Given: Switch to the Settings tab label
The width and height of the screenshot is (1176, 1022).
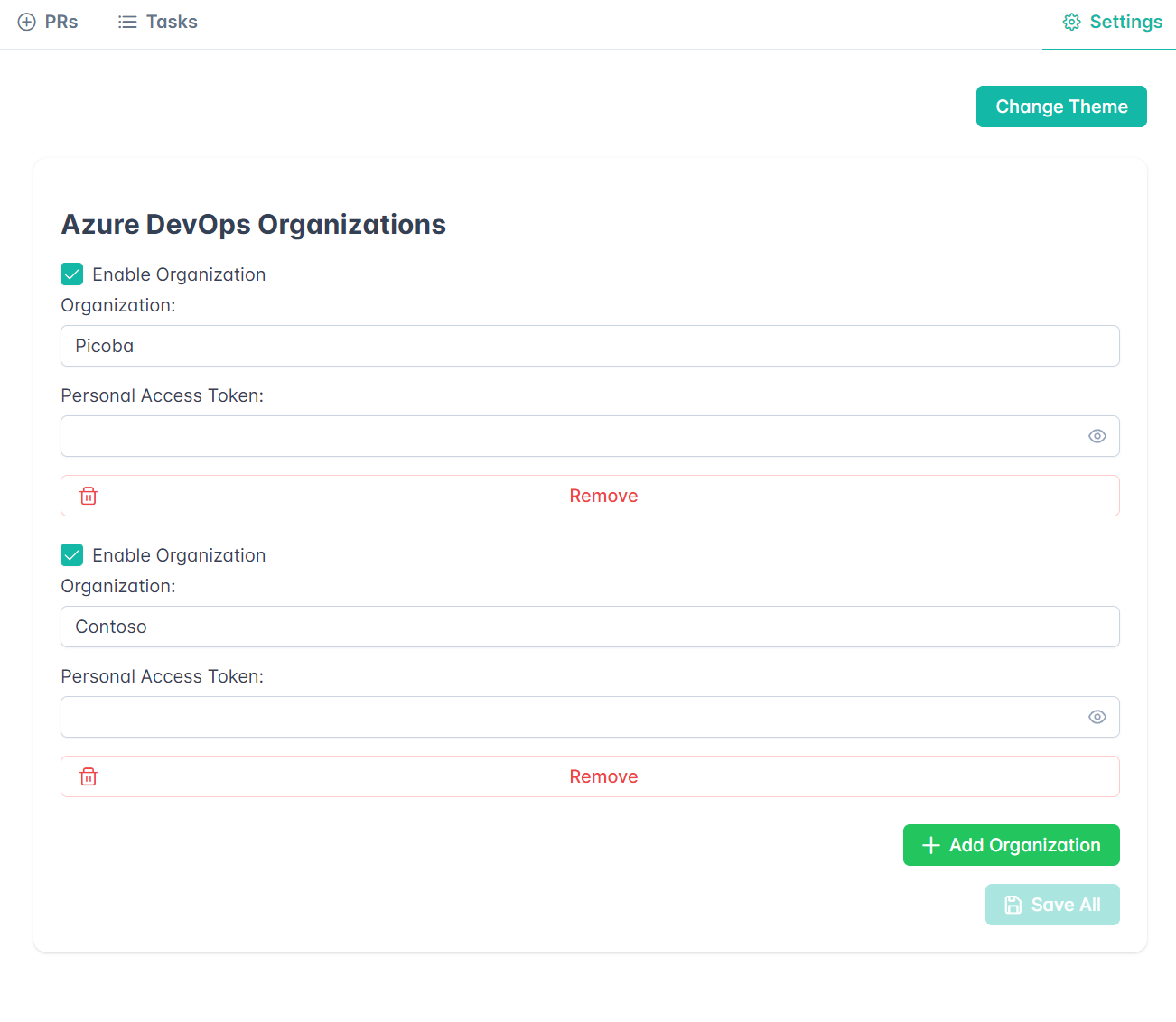Looking at the screenshot, I should pos(1125,22).
